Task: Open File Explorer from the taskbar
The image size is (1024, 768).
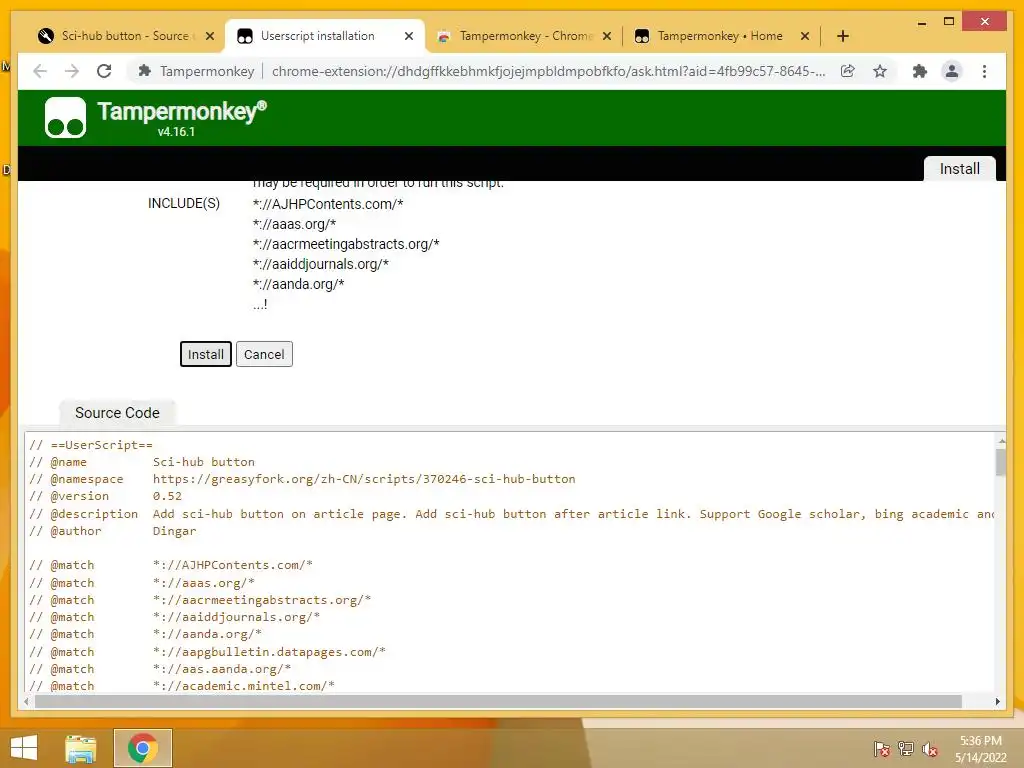Action: coord(81,748)
